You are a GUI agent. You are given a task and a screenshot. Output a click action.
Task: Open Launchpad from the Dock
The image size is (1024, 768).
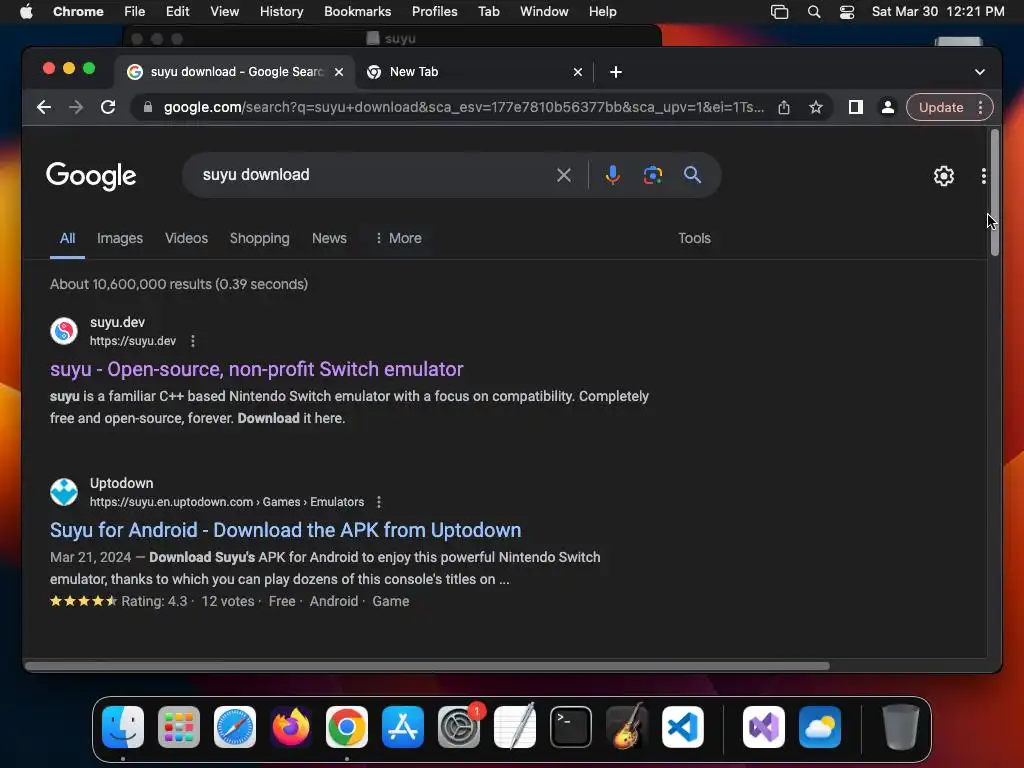[179, 727]
